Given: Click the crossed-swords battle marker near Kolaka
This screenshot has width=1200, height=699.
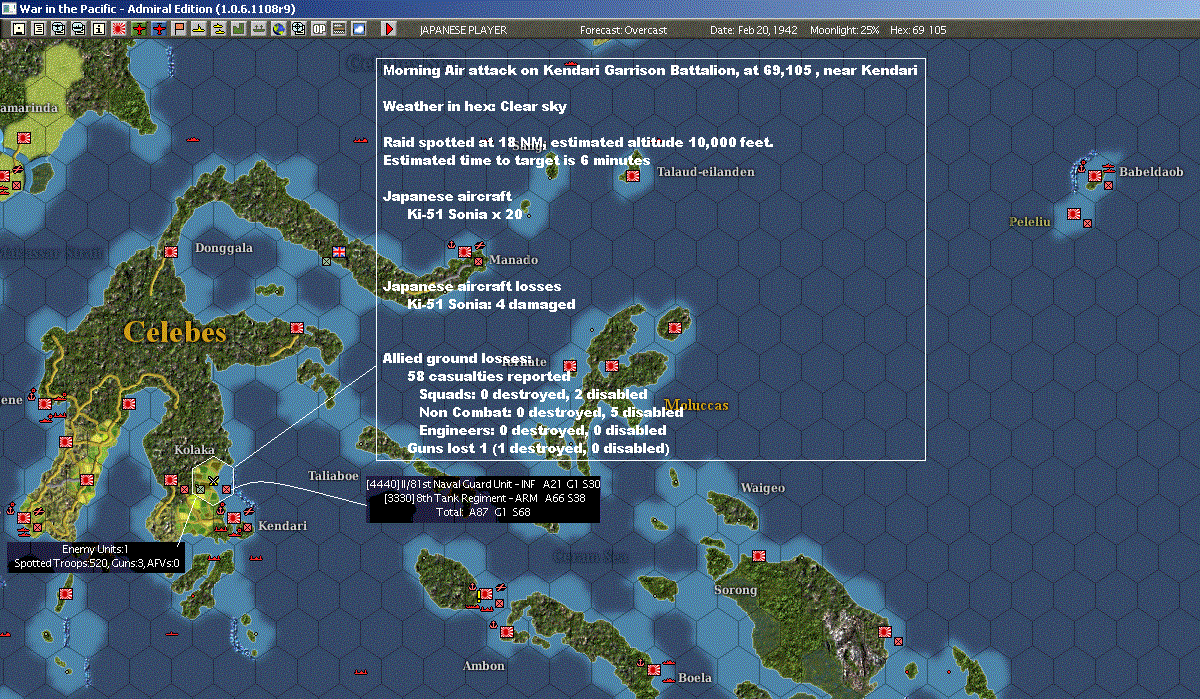Looking at the screenshot, I should tap(213, 480).
